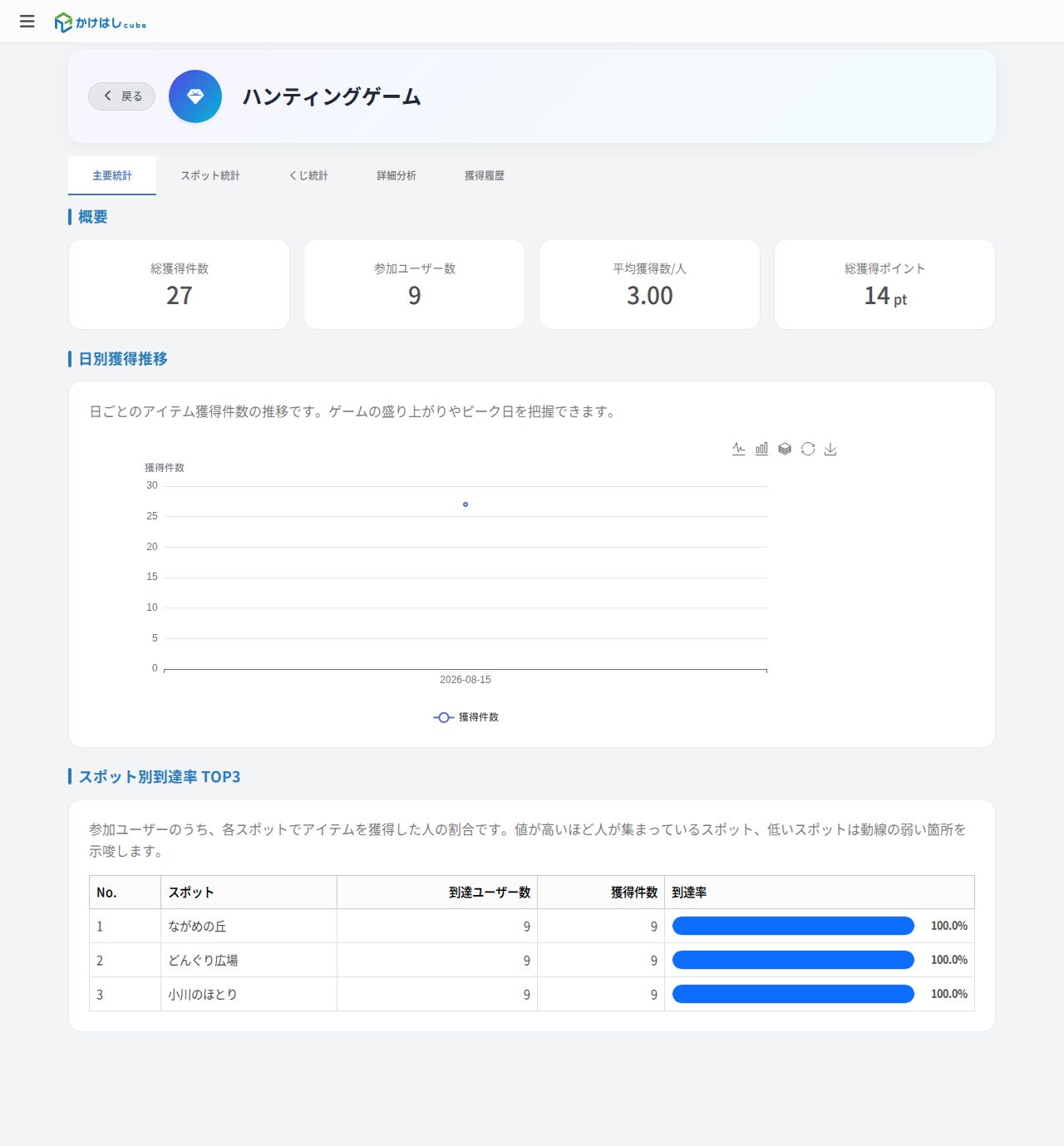Image resolution: width=1064 pixels, height=1146 pixels.
Task: Switch to 獲得履歴 tab
Action: click(x=485, y=175)
